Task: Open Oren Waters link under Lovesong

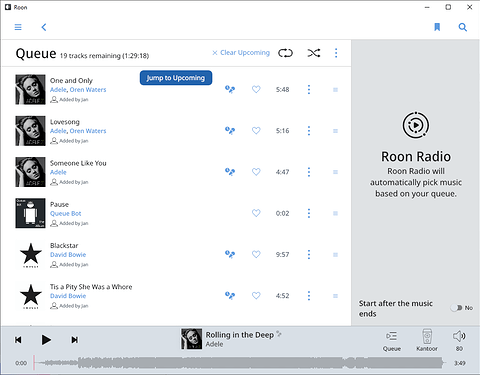Action: [88, 131]
